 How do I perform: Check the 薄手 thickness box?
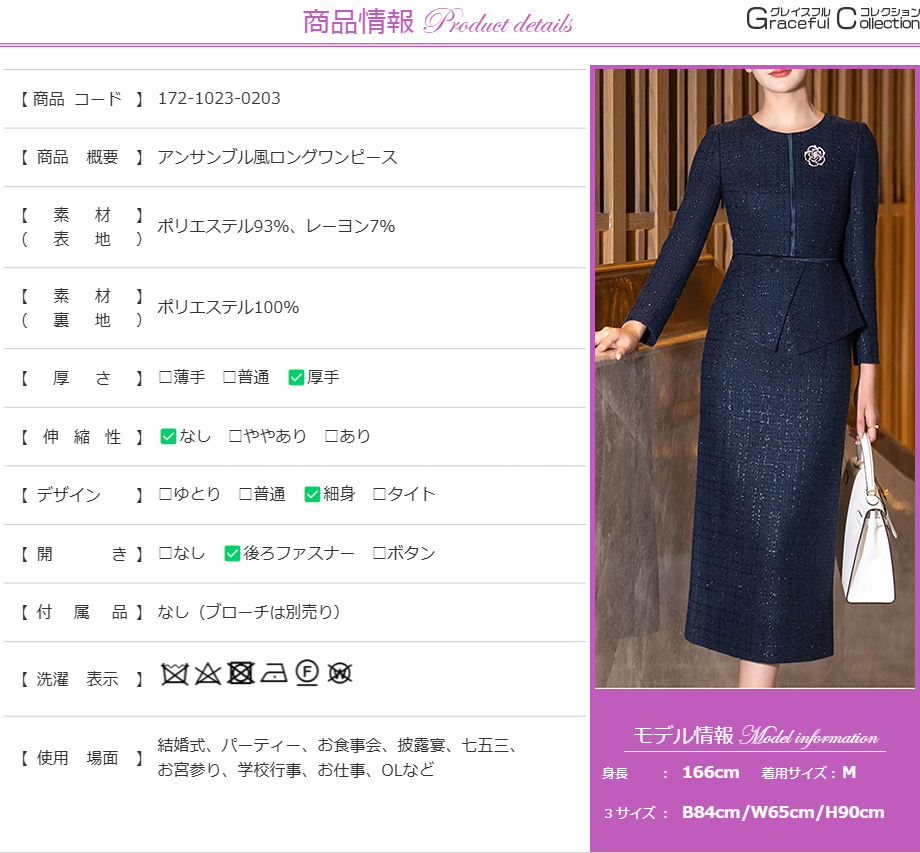tap(166, 378)
